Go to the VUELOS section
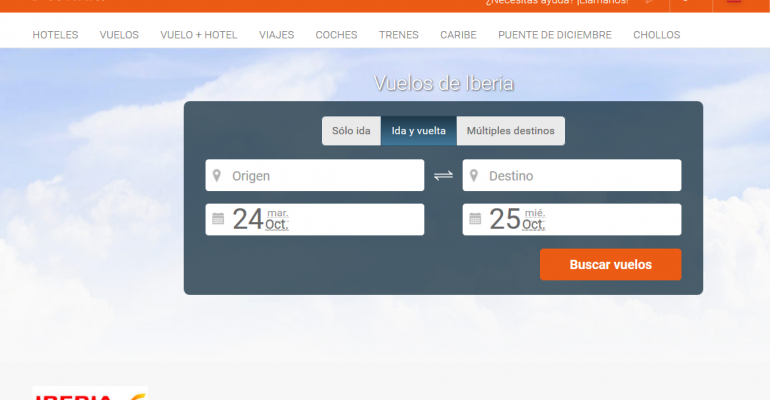770x400 pixels. click(119, 35)
